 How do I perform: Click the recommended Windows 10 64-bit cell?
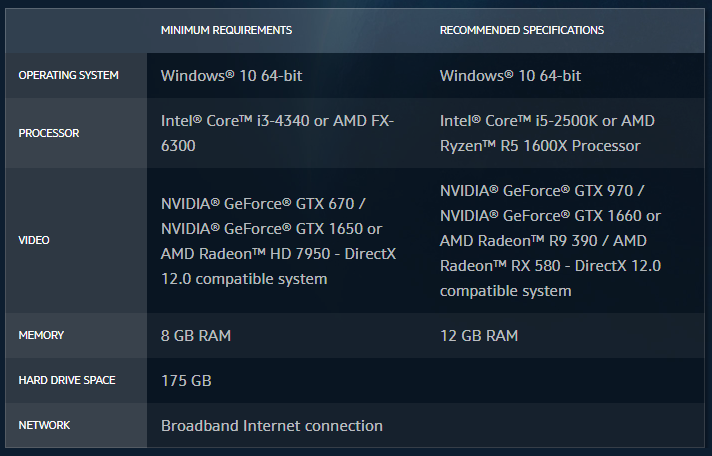point(510,75)
